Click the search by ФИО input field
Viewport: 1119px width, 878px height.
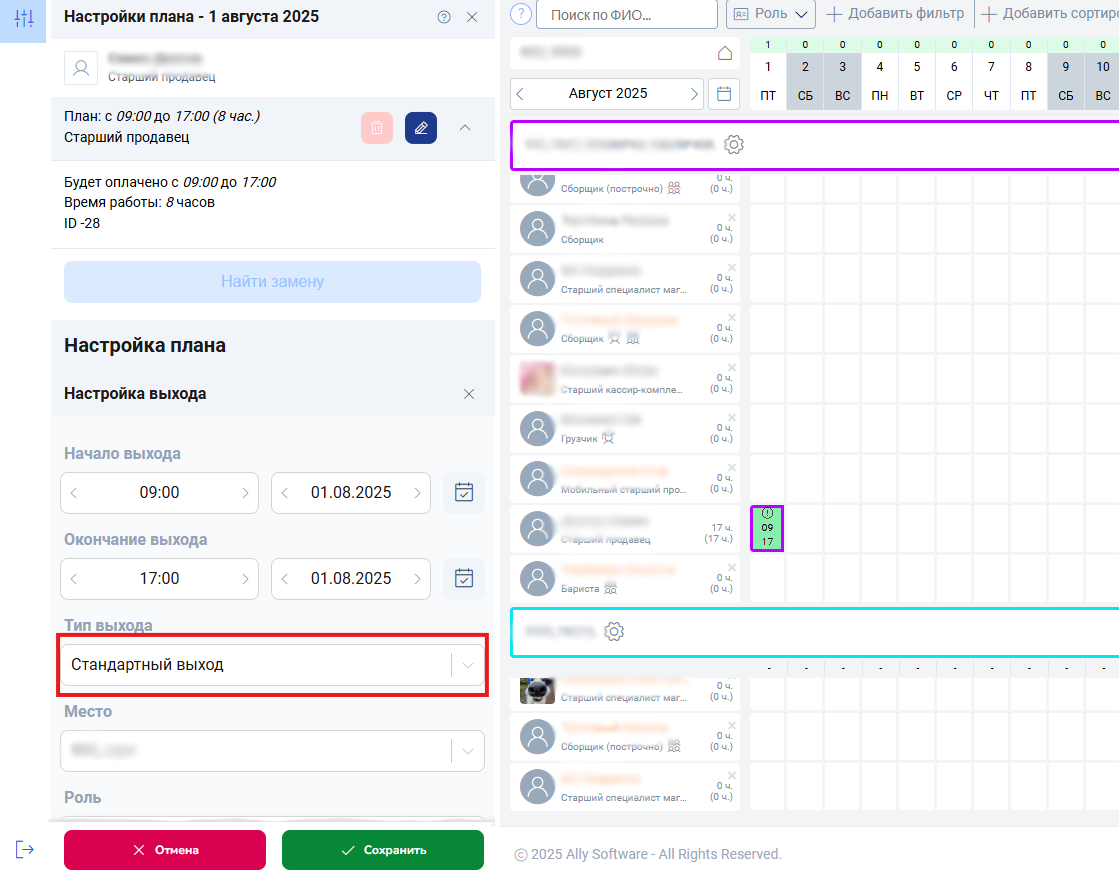(x=627, y=15)
